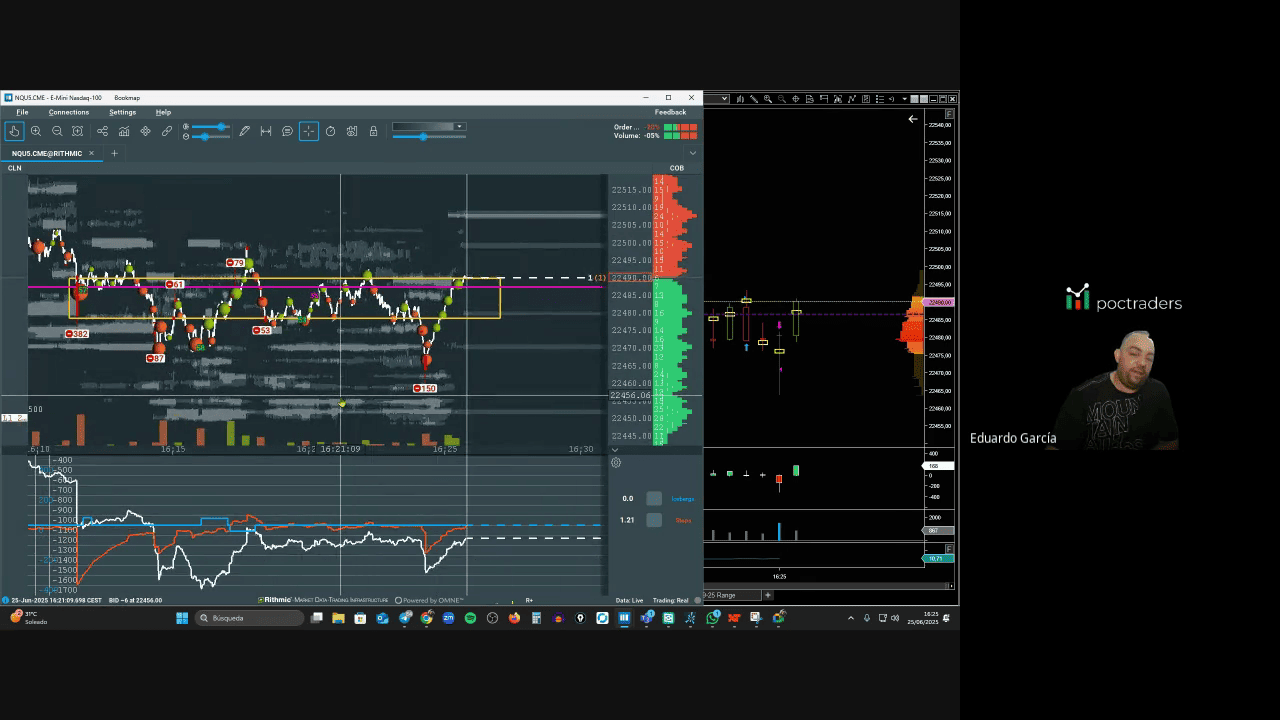Switch to the NQU5.CME@RITHMIC tab
The height and width of the screenshot is (720, 1280).
coord(46,153)
